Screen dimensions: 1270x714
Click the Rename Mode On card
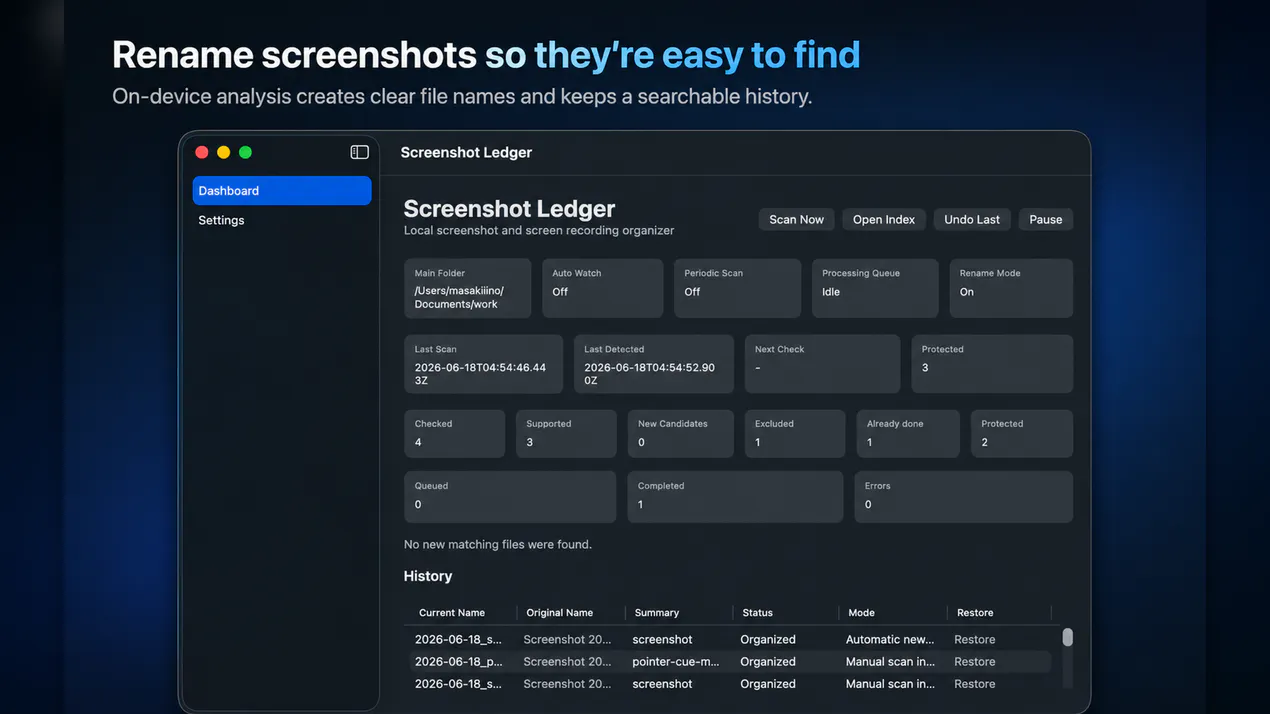point(1011,289)
